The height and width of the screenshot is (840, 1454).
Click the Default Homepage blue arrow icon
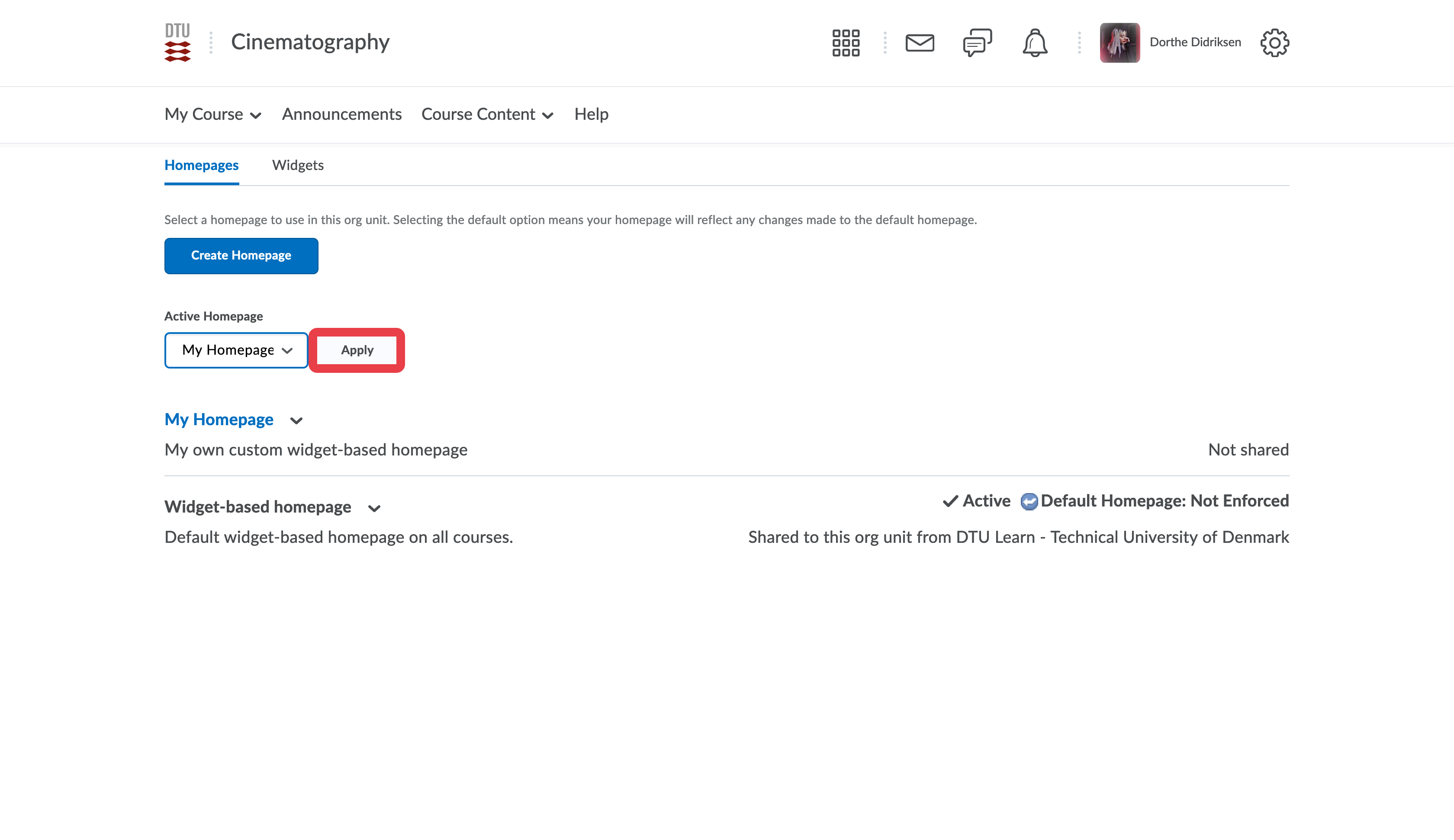tap(1029, 501)
